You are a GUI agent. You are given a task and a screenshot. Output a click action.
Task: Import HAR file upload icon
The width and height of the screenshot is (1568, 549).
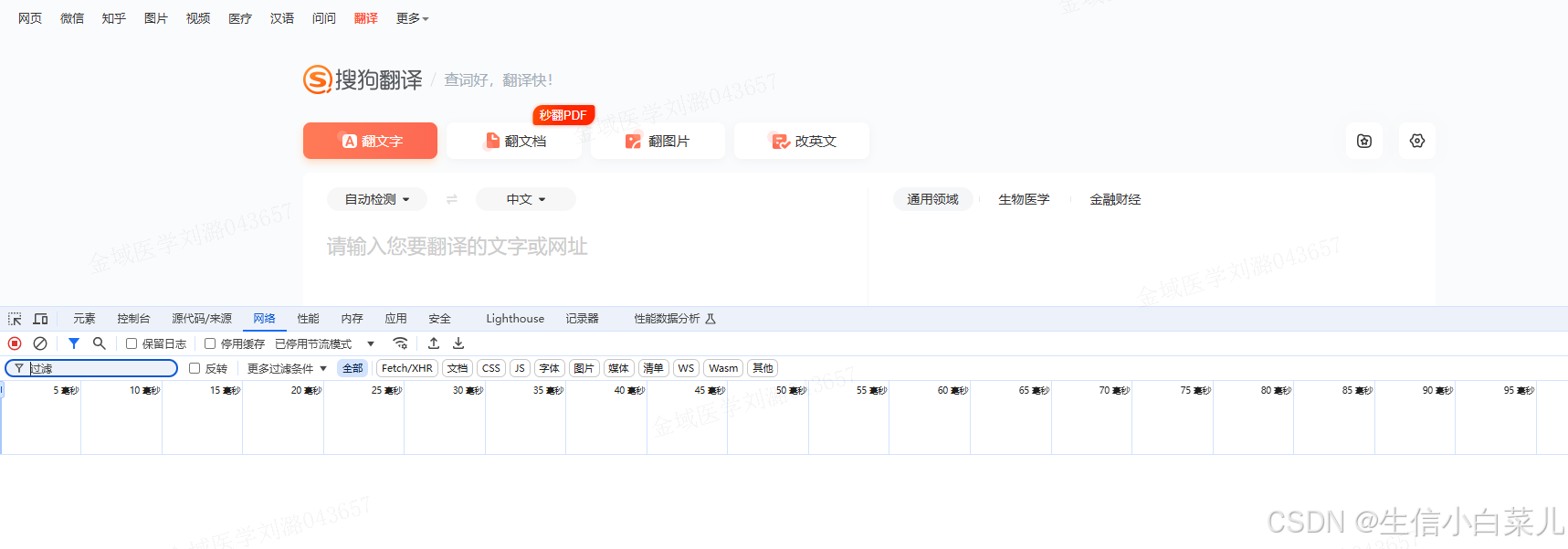click(x=434, y=343)
